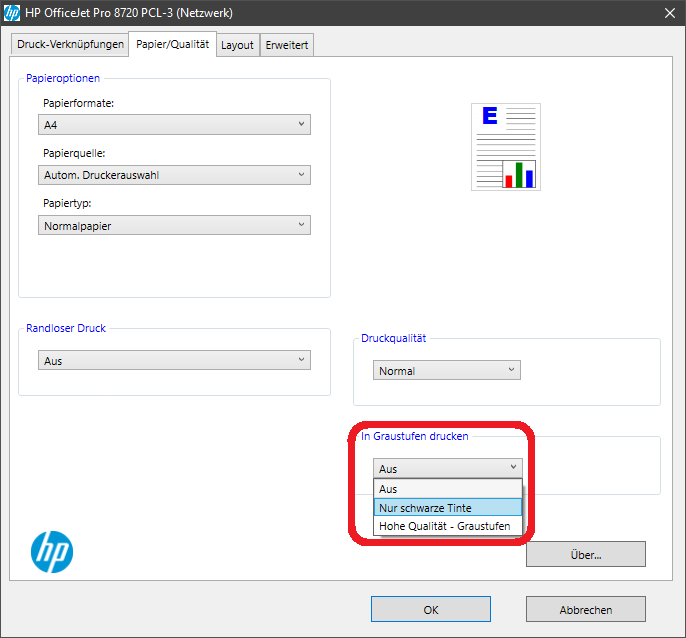Open the Erweitert tab
686x638 pixels.
pyautogui.click(x=287, y=45)
